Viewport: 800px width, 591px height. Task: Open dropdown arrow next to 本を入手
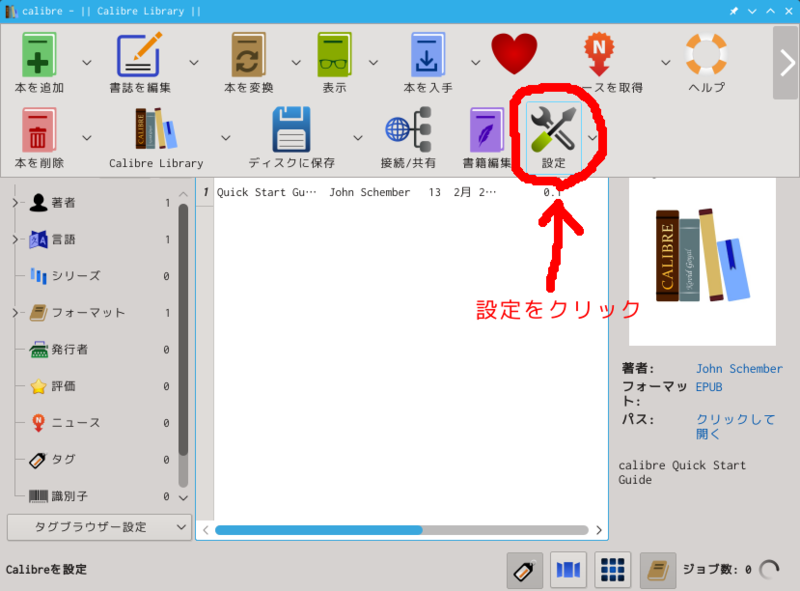click(x=476, y=62)
